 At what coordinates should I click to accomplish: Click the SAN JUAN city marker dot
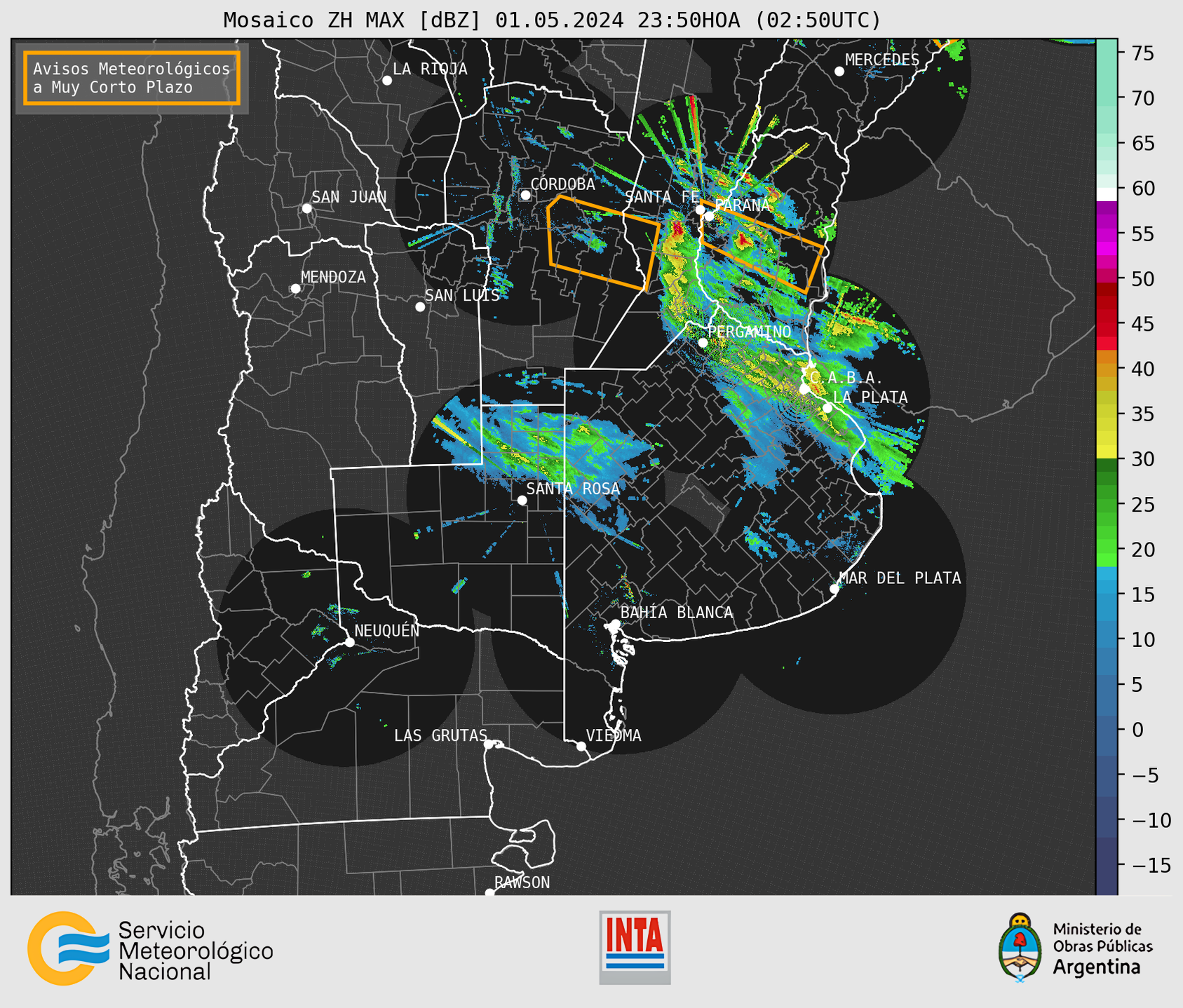[x=306, y=208]
